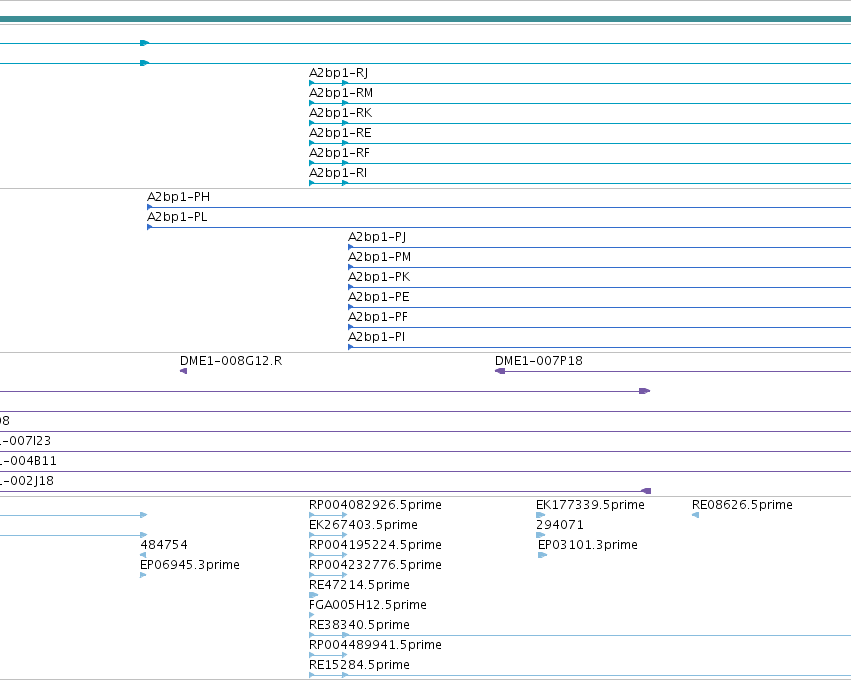Click the A2bp1-PL protein feature label
Screen dimensions: 851x680
[x=177, y=217]
